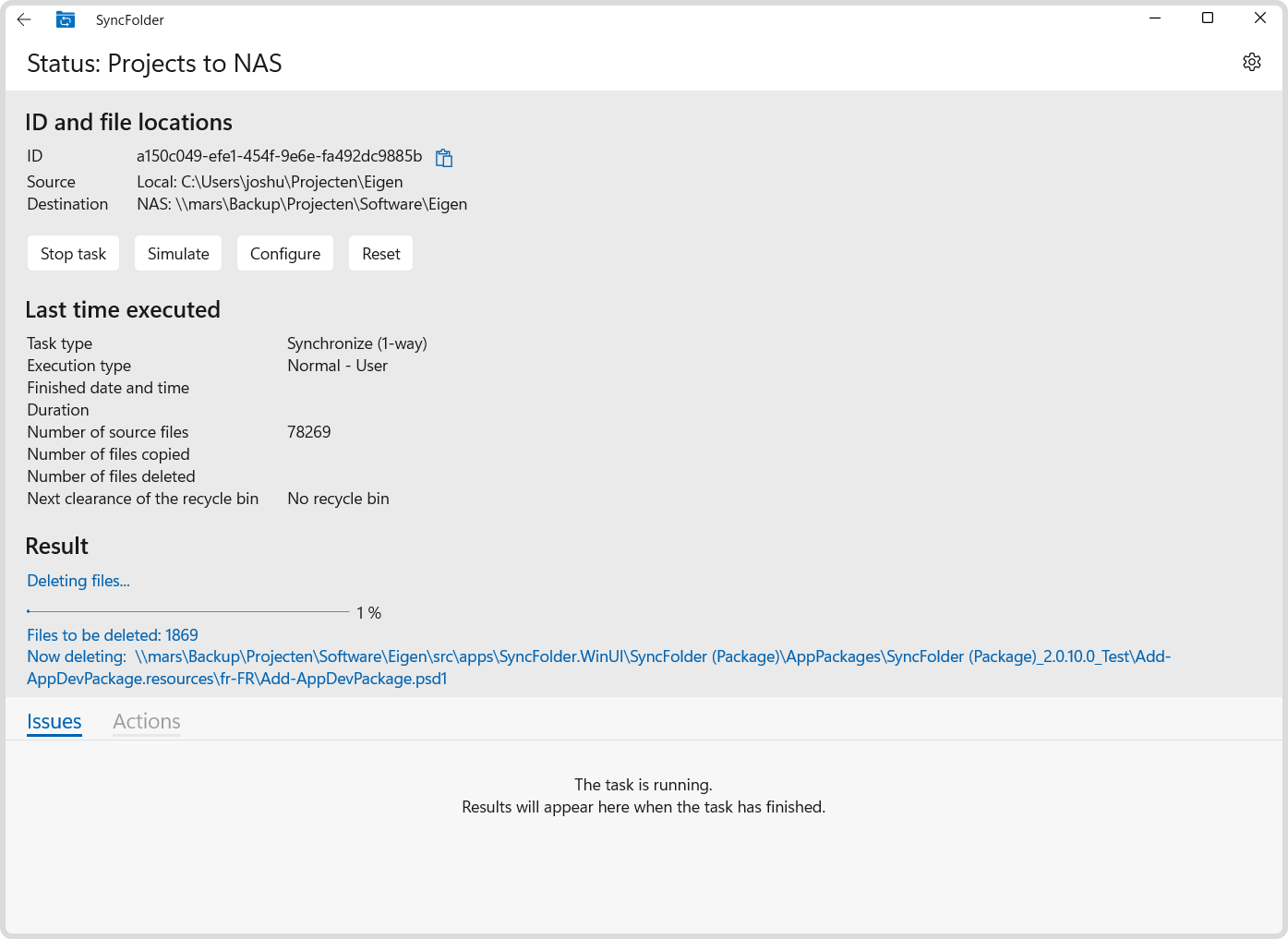The image size is (1288, 939).
Task: Click the source files count 78269
Action: coord(309,432)
